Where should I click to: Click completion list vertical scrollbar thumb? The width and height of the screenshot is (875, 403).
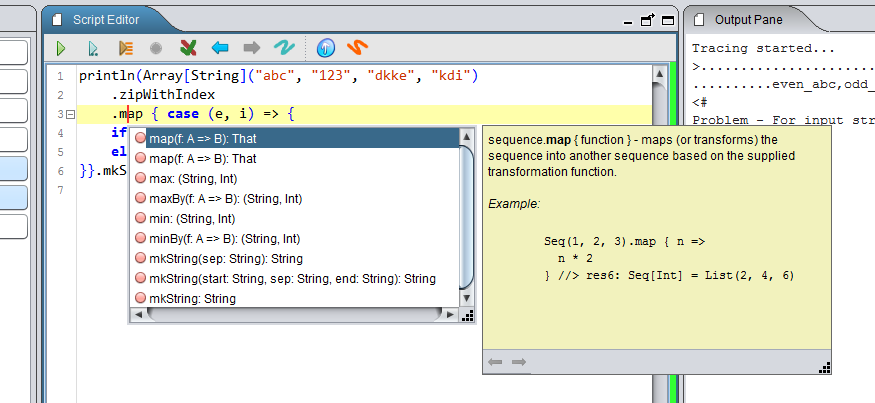(467, 218)
